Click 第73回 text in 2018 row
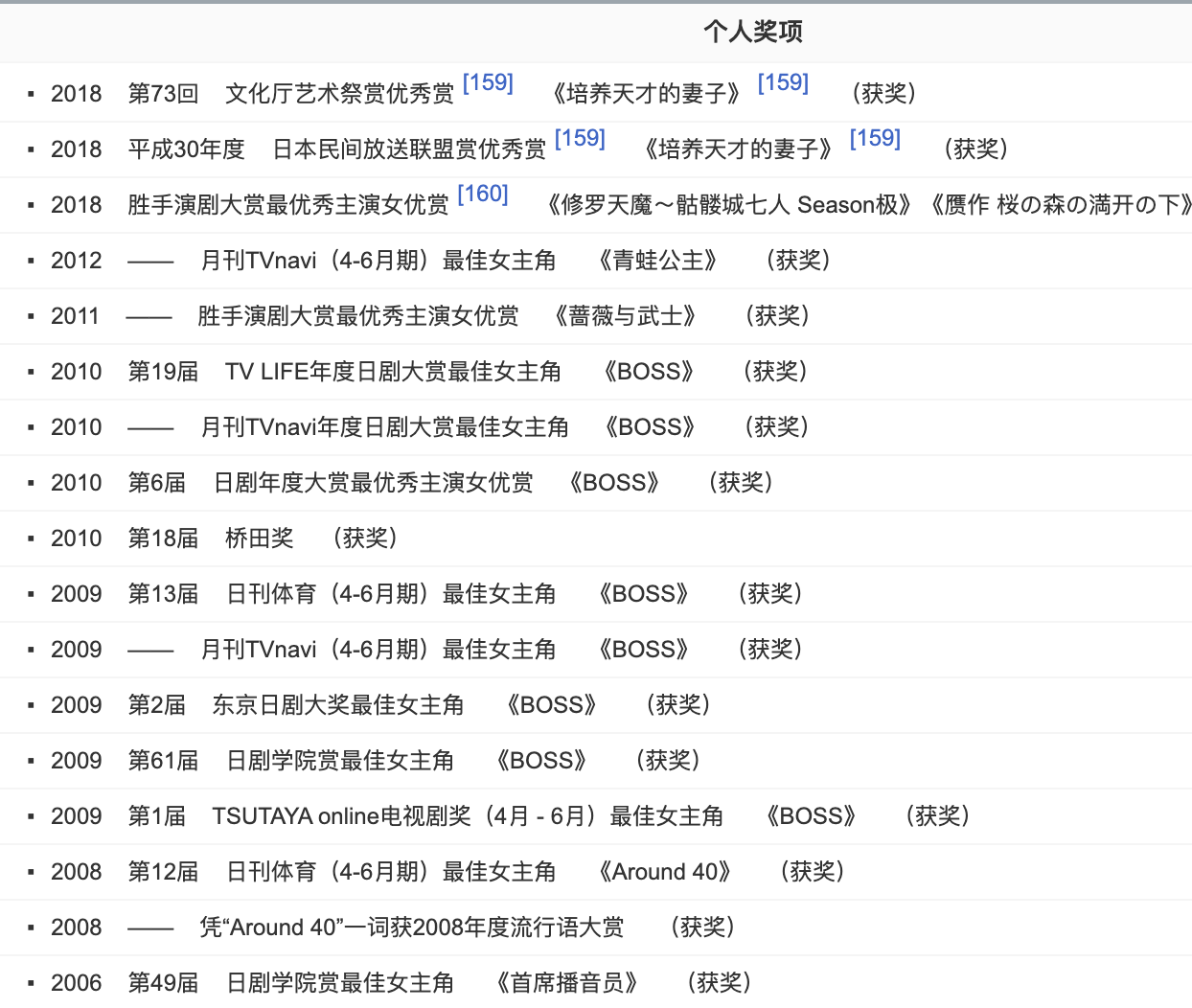Image resolution: width=1192 pixels, height=1008 pixels. pyautogui.click(x=163, y=94)
